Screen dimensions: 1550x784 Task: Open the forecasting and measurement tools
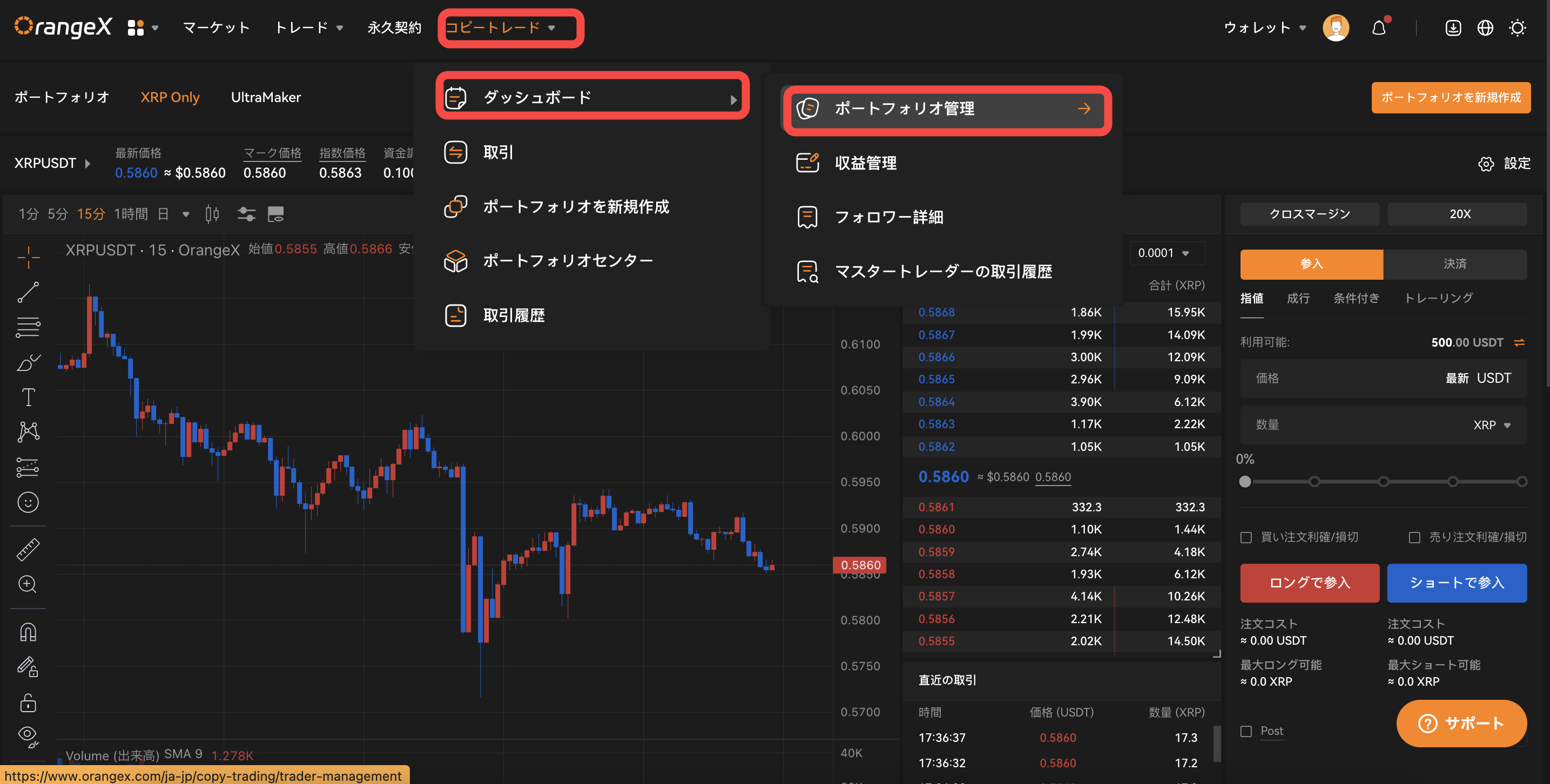coord(28,467)
